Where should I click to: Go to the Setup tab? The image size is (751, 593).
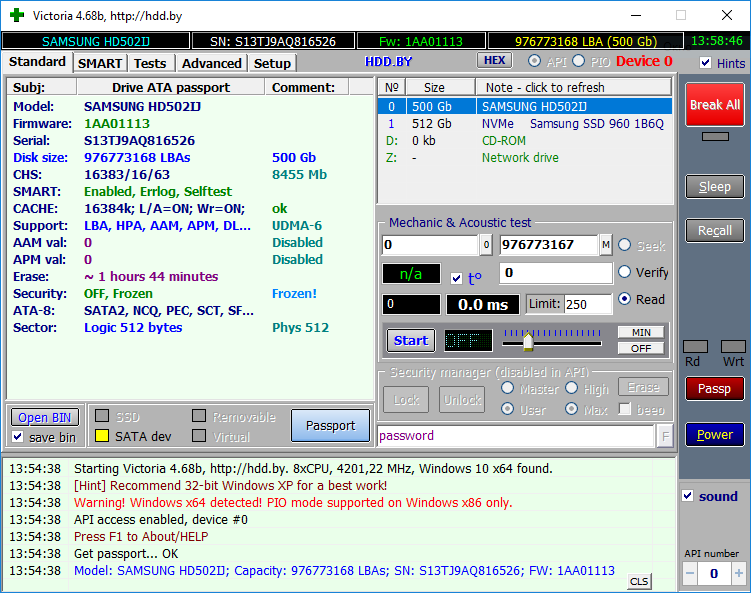tap(272, 63)
